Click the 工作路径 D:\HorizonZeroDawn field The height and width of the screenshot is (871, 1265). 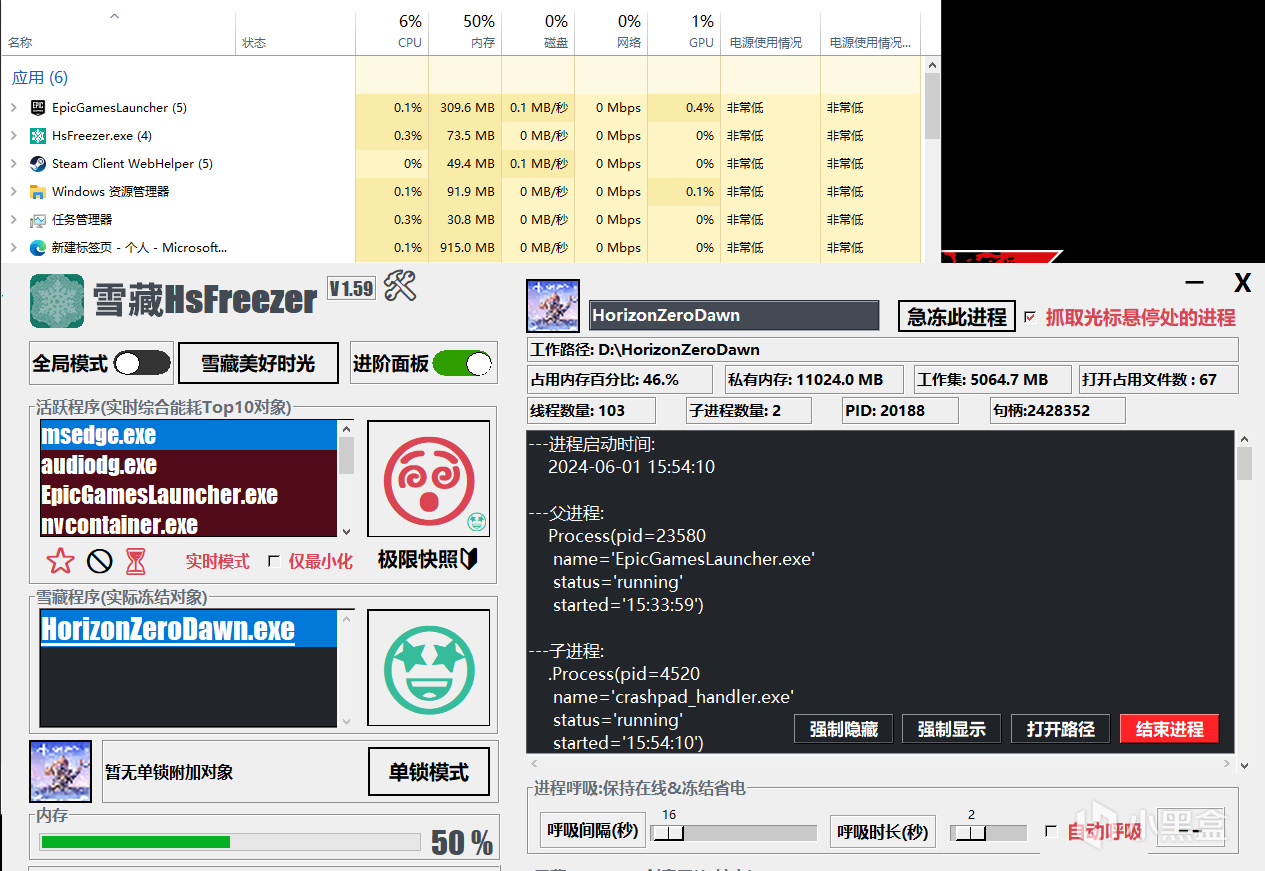883,349
